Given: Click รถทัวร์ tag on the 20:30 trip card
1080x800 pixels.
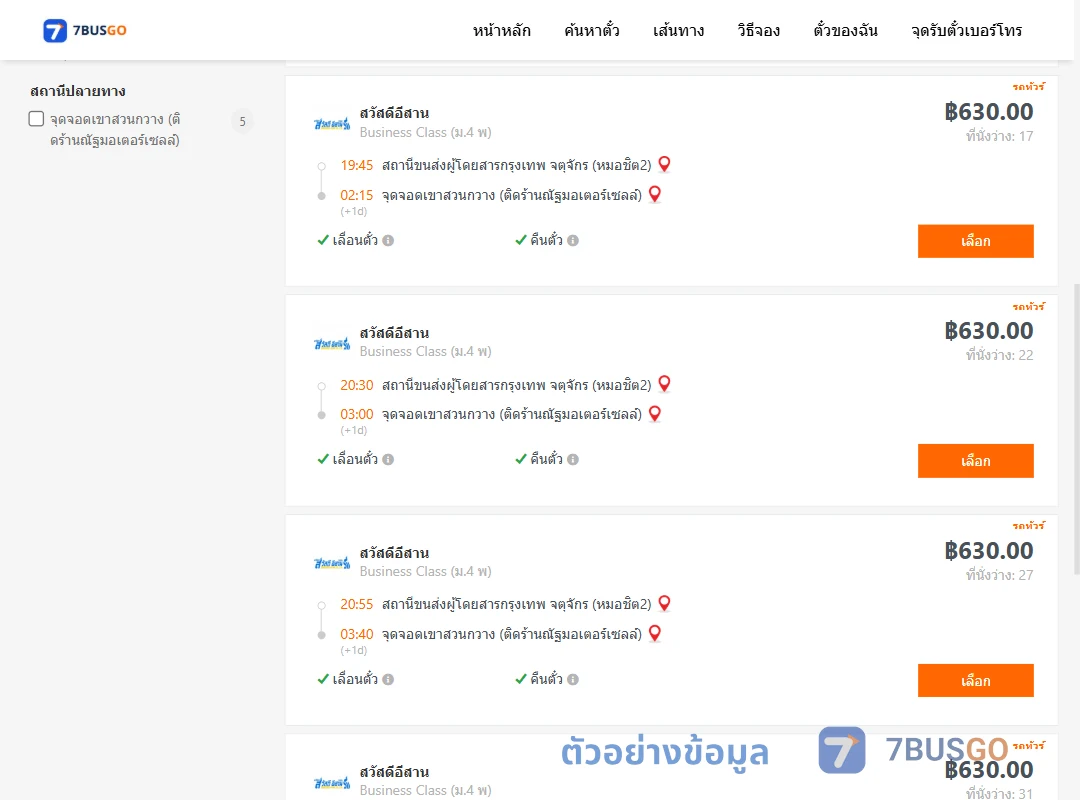Looking at the screenshot, I should pyautogui.click(x=1028, y=306).
